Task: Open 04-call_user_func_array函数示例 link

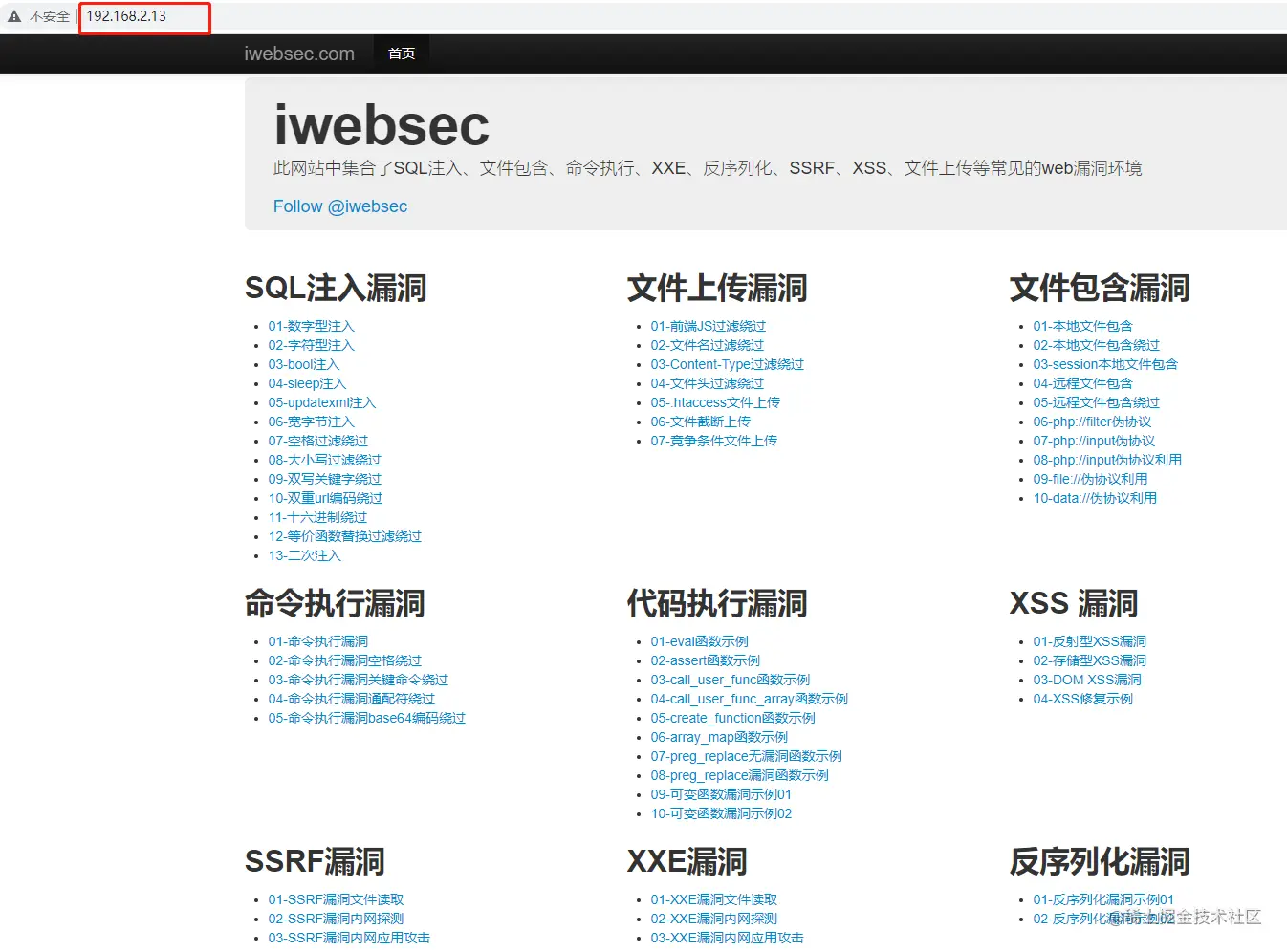Action: [750, 699]
